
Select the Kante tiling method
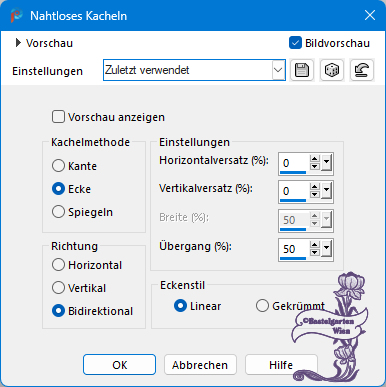click(x=58, y=166)
